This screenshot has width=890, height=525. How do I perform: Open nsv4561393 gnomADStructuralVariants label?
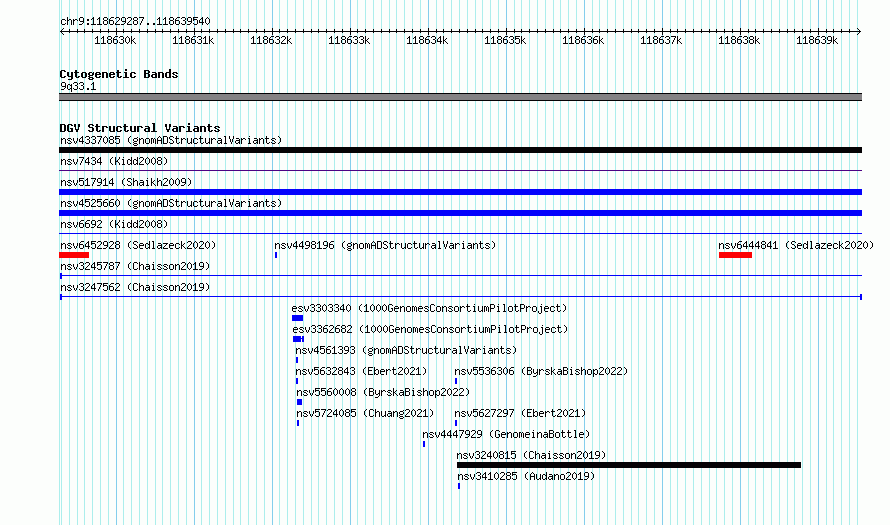[x=406, y=350]
